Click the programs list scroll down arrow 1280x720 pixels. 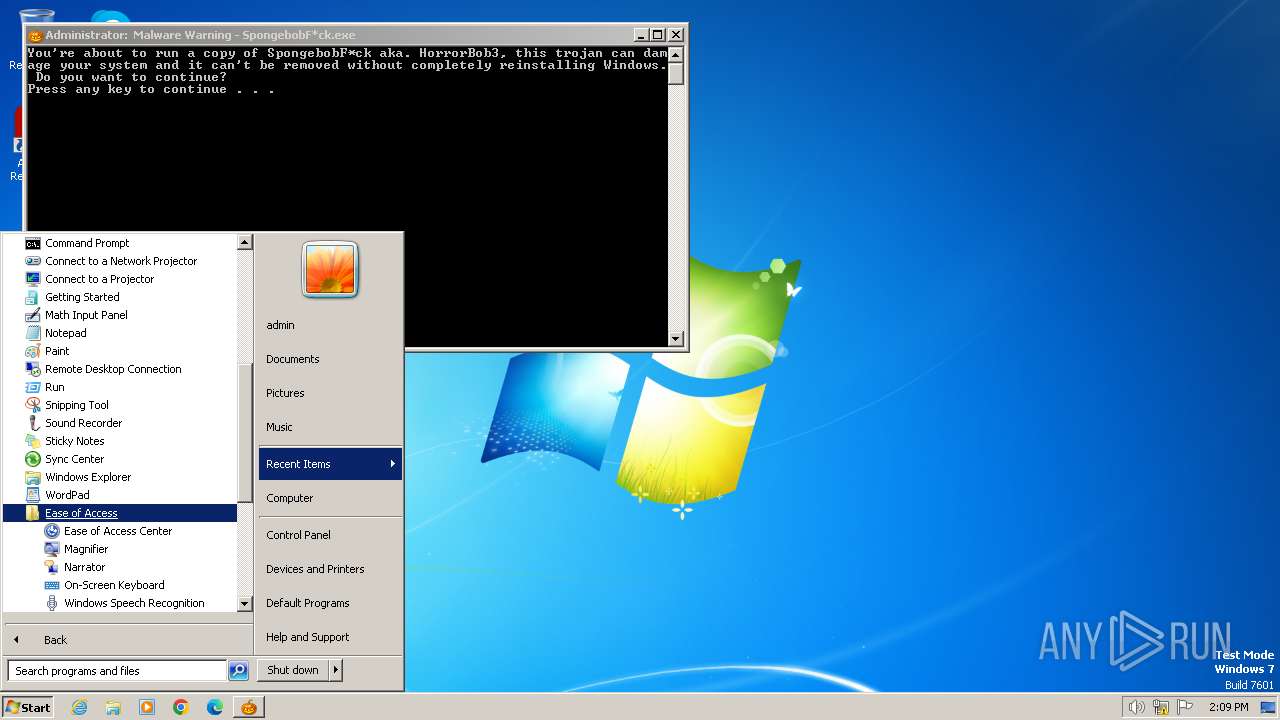245,604
